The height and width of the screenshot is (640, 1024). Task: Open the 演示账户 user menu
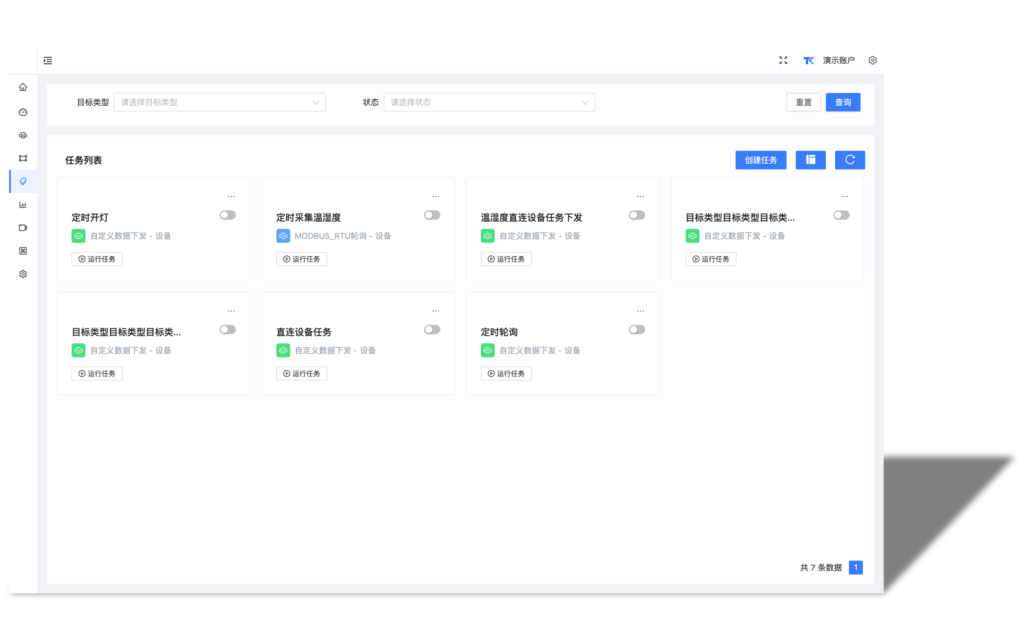pos(838,61)
